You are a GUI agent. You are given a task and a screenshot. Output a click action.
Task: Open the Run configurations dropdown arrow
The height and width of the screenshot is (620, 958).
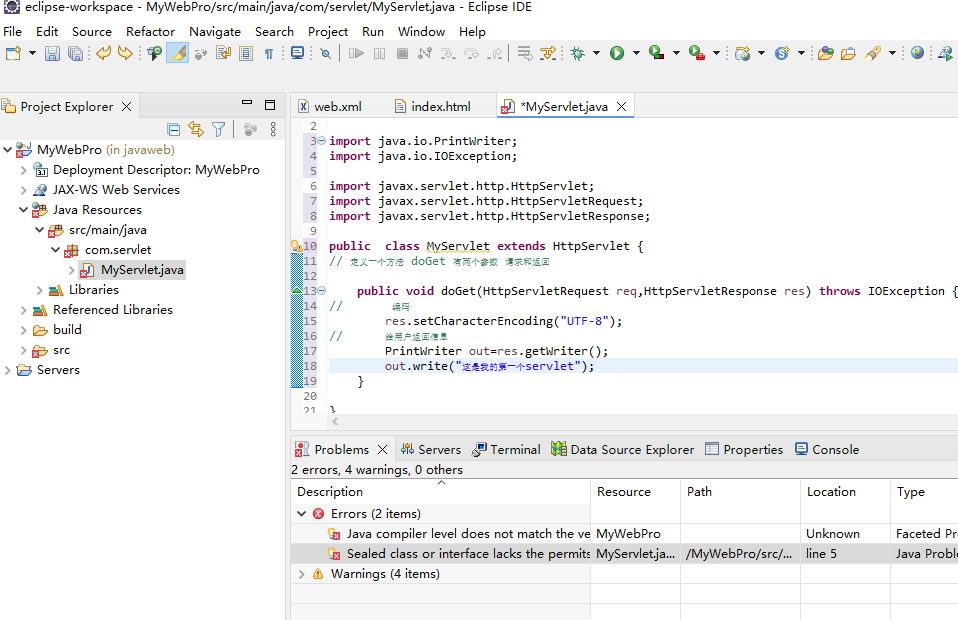click(636, 54)
